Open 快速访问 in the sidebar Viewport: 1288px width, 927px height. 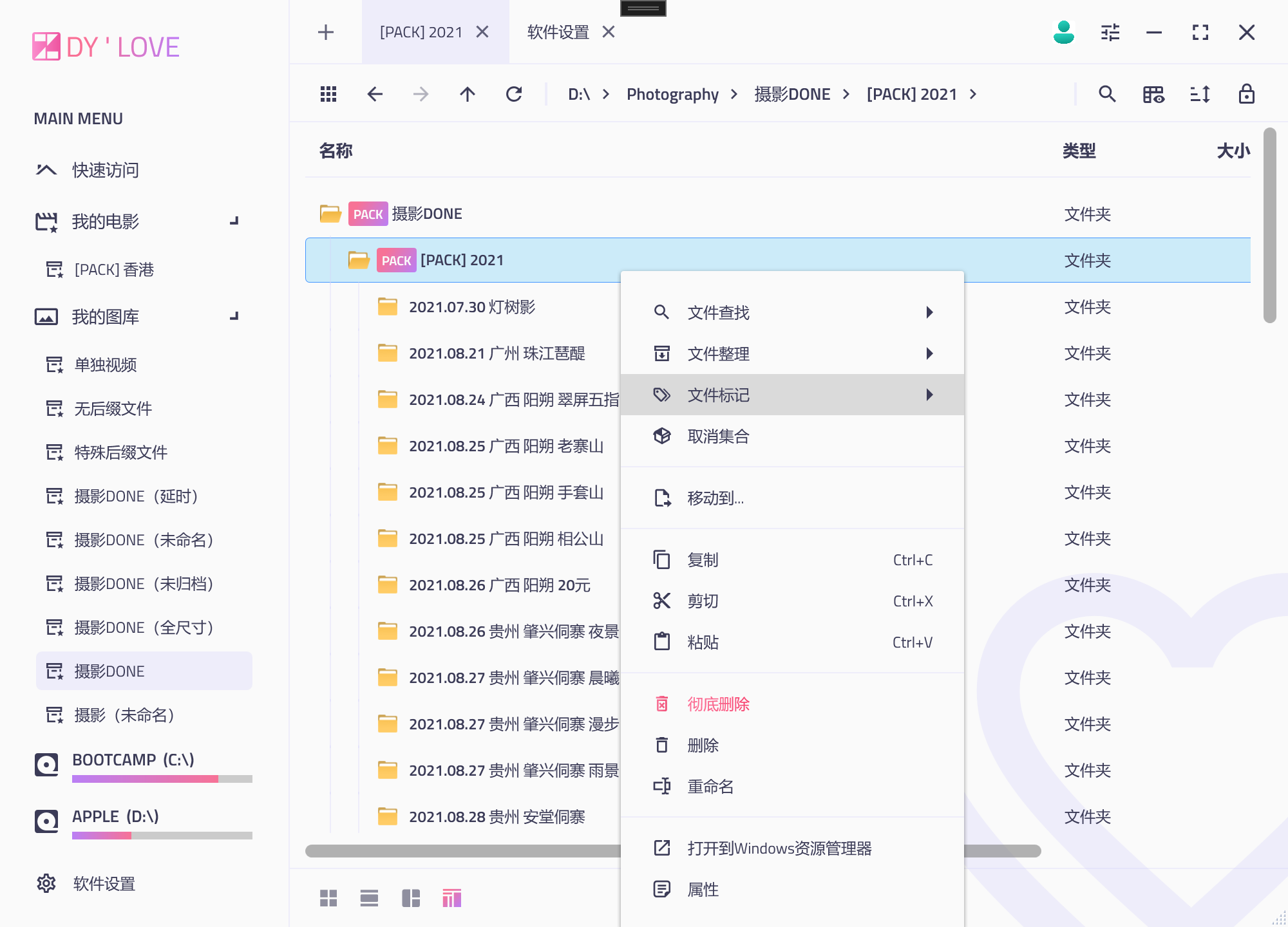point(143,170)
